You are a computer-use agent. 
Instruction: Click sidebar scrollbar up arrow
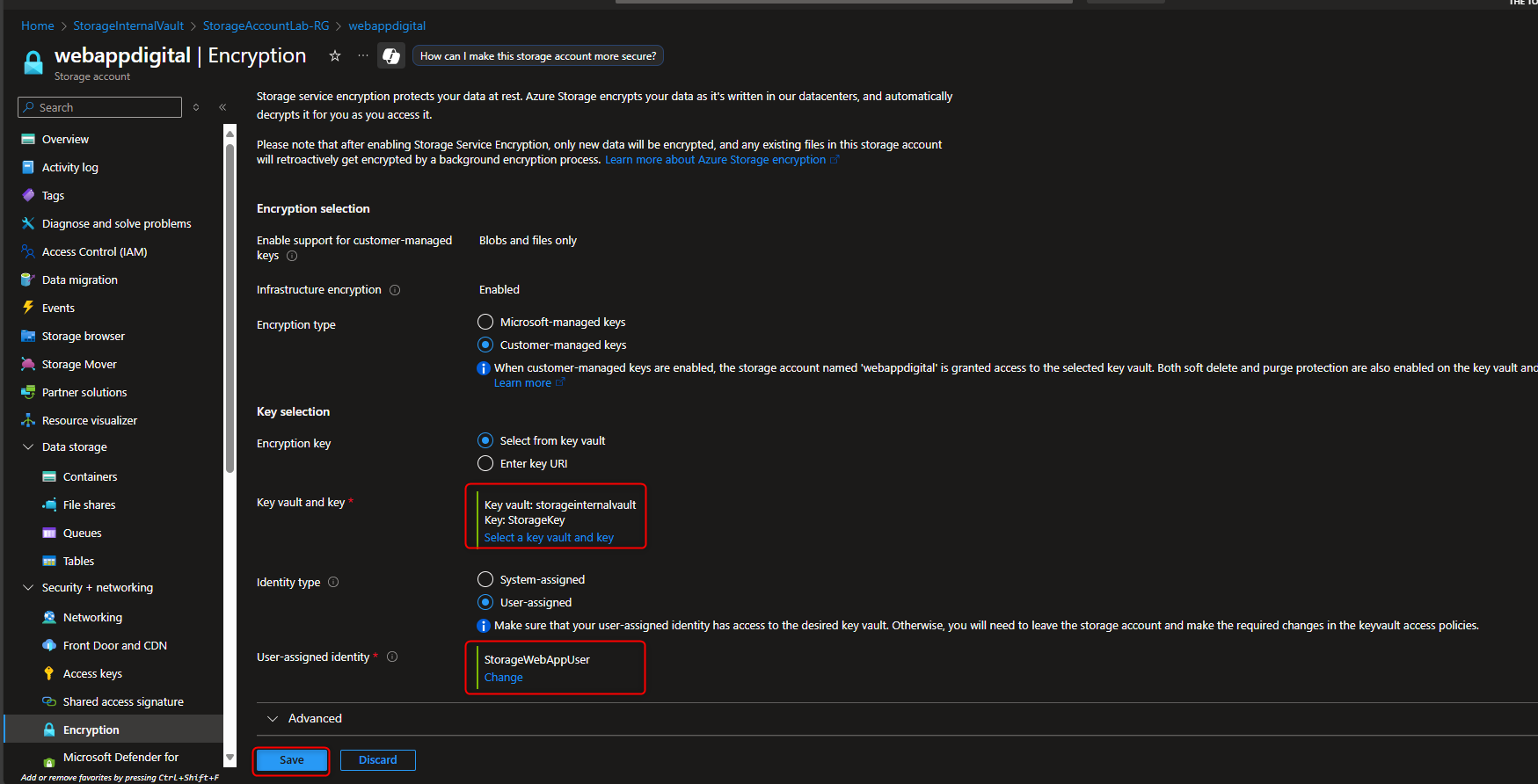230,134
